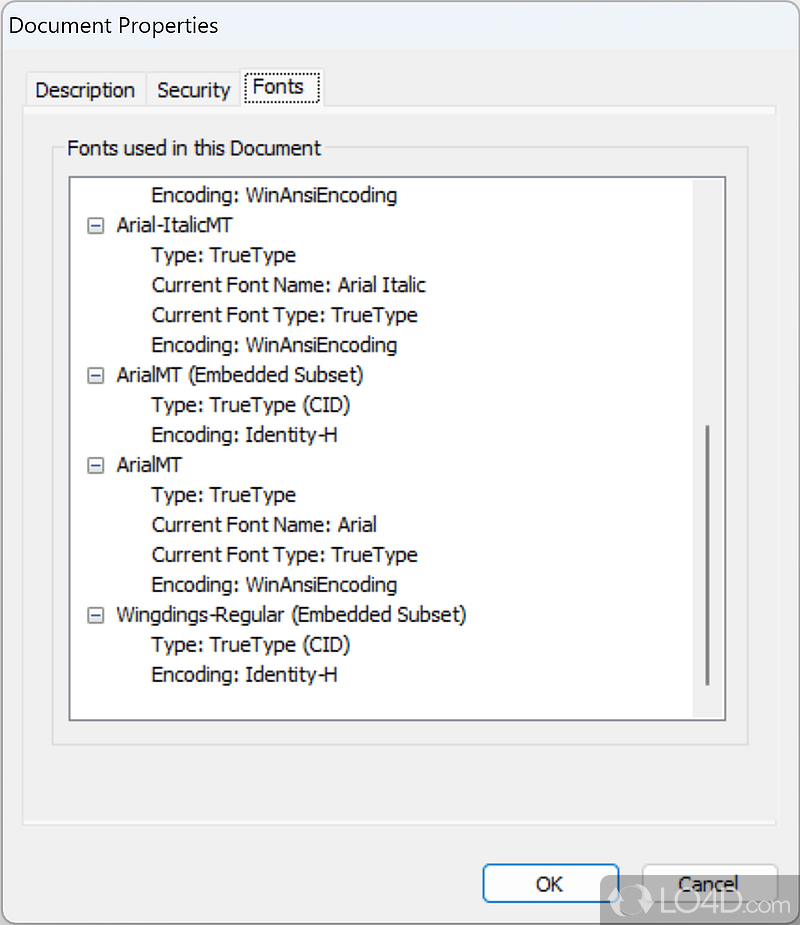The width and height of the screenshot is (800, 925).
Task: Click the topmost 'Encoding: WinAnsiEncoding' row
Action: coord(274,195)
